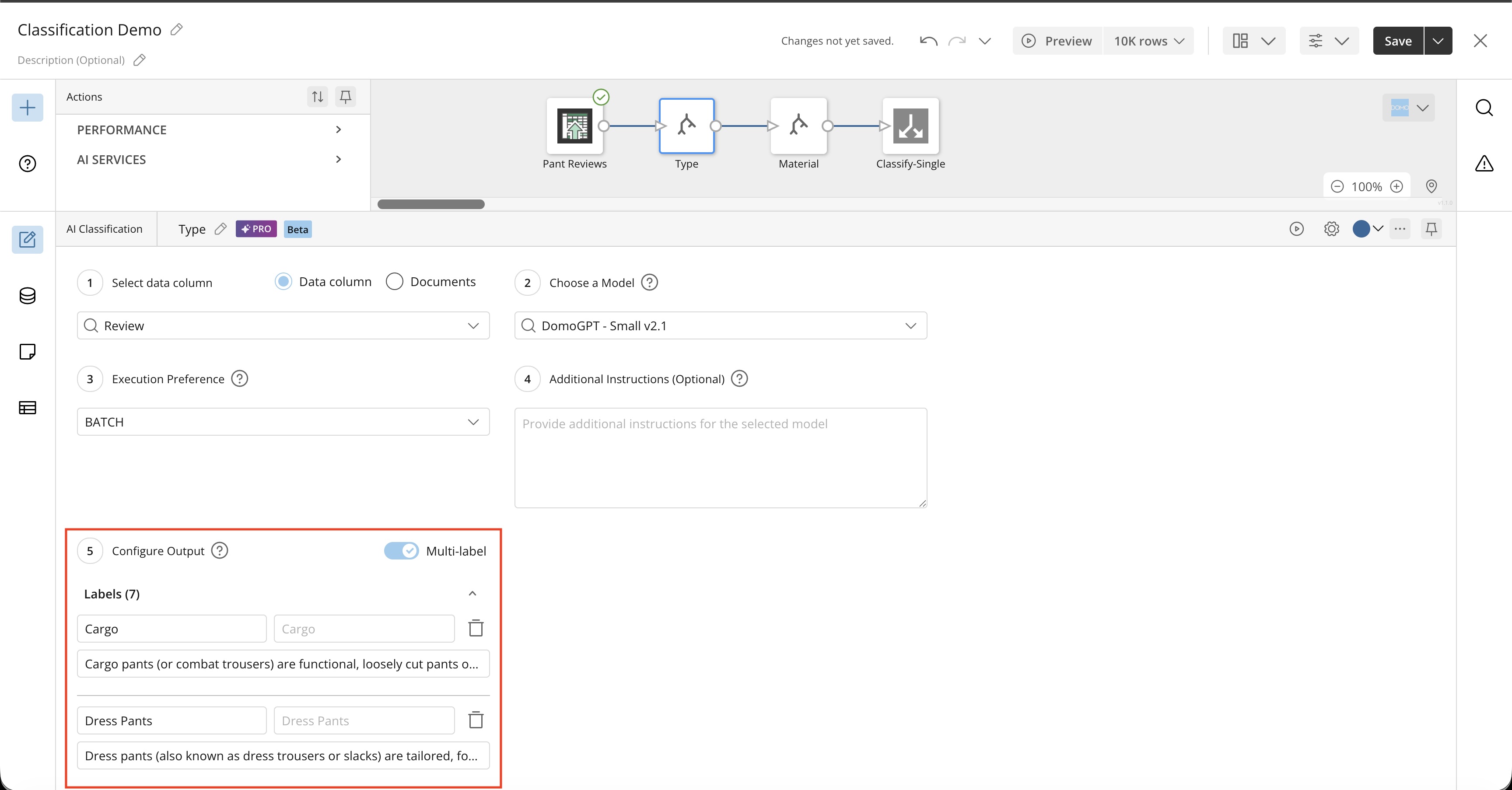Image resolution: width=1512 pixels, height=790 pixels.
Task: Click the Dress Pants label name field
Action: [x=172, y=721]
